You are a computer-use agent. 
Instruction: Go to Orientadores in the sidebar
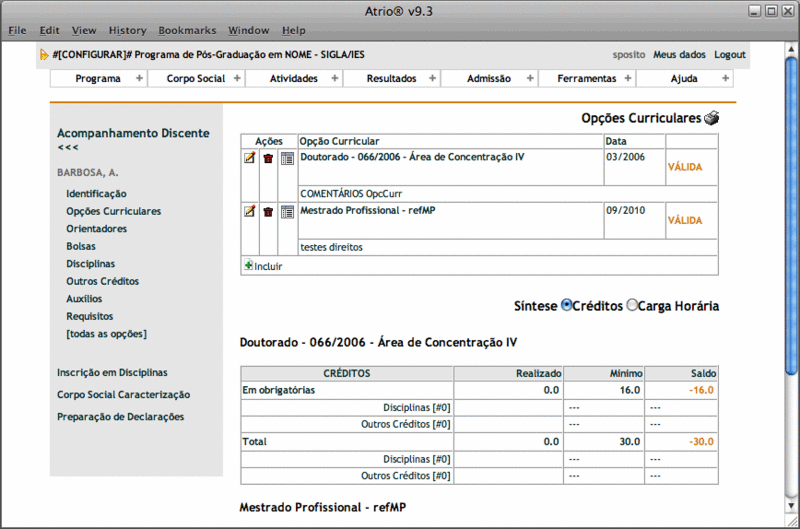[x=96, y=229]
